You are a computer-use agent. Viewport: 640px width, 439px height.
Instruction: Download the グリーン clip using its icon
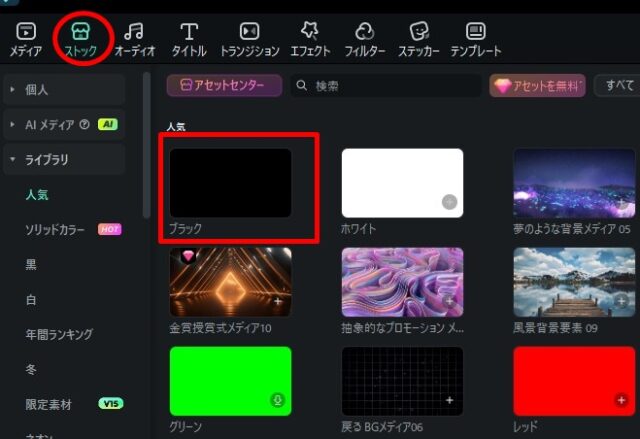(278, 400)
